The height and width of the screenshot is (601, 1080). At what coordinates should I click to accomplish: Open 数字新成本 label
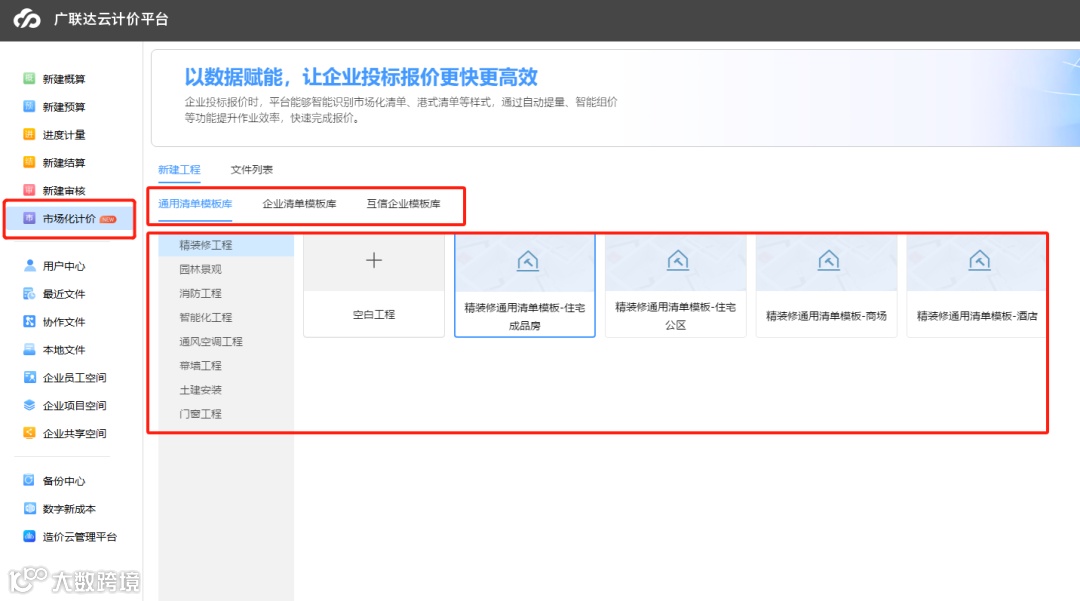(69, 509)
